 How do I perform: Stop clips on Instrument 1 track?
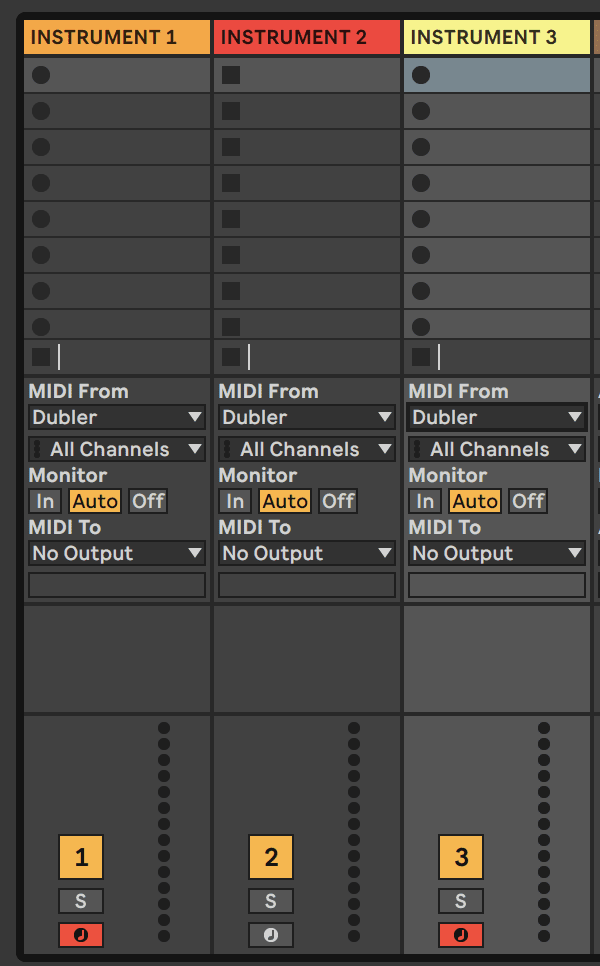(41, 357)
